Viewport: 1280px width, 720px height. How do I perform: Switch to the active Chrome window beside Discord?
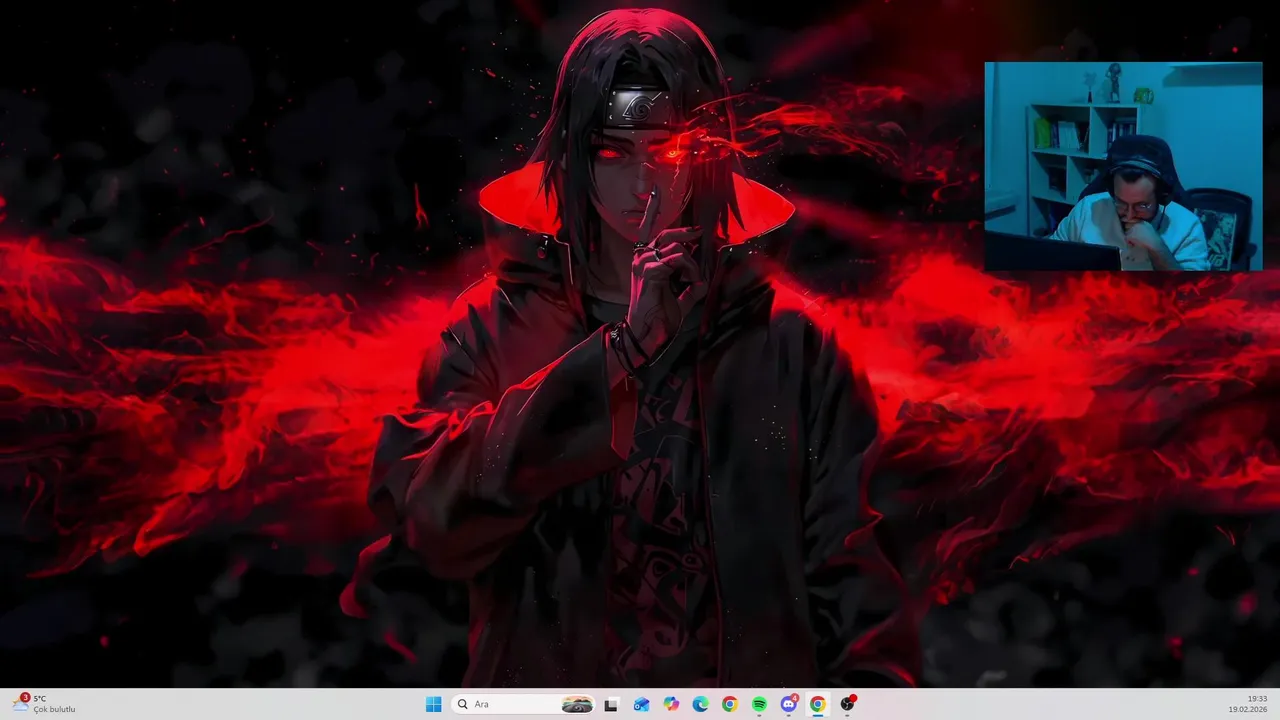(818, 704)
